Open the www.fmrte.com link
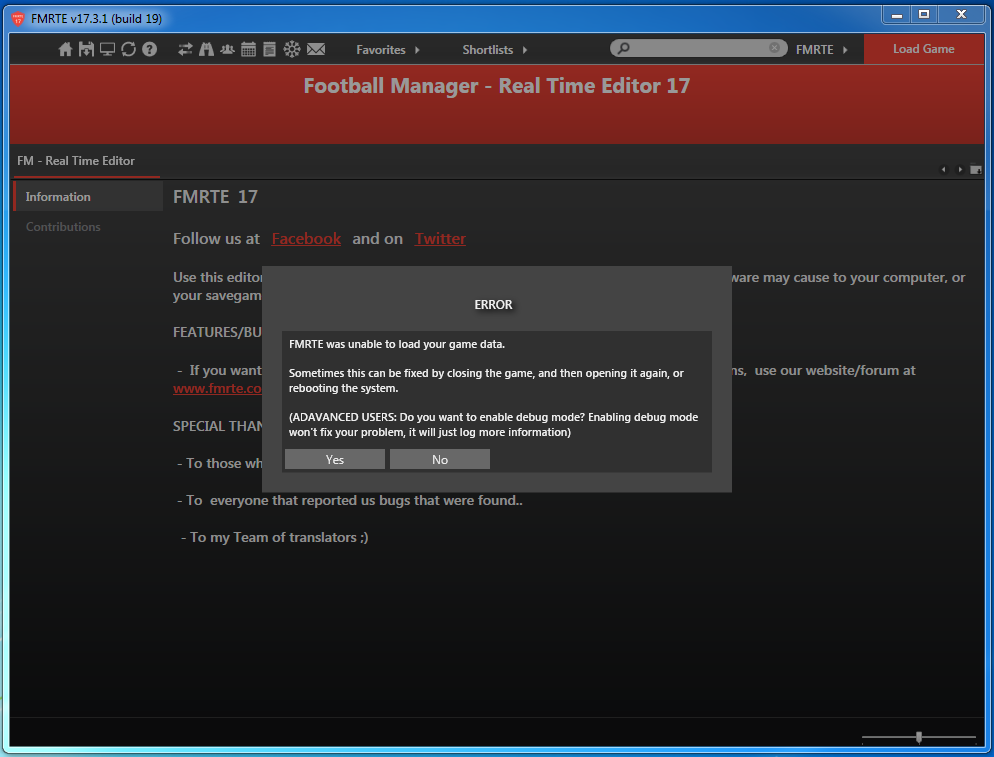This screenshot has height=757, width=994. tap(217, 389)
